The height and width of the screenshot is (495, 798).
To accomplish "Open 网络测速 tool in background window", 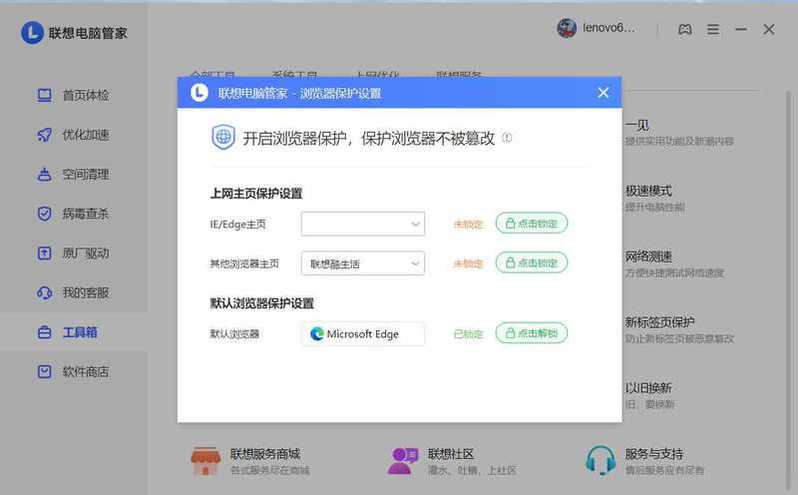I will (x=674, y=264).
